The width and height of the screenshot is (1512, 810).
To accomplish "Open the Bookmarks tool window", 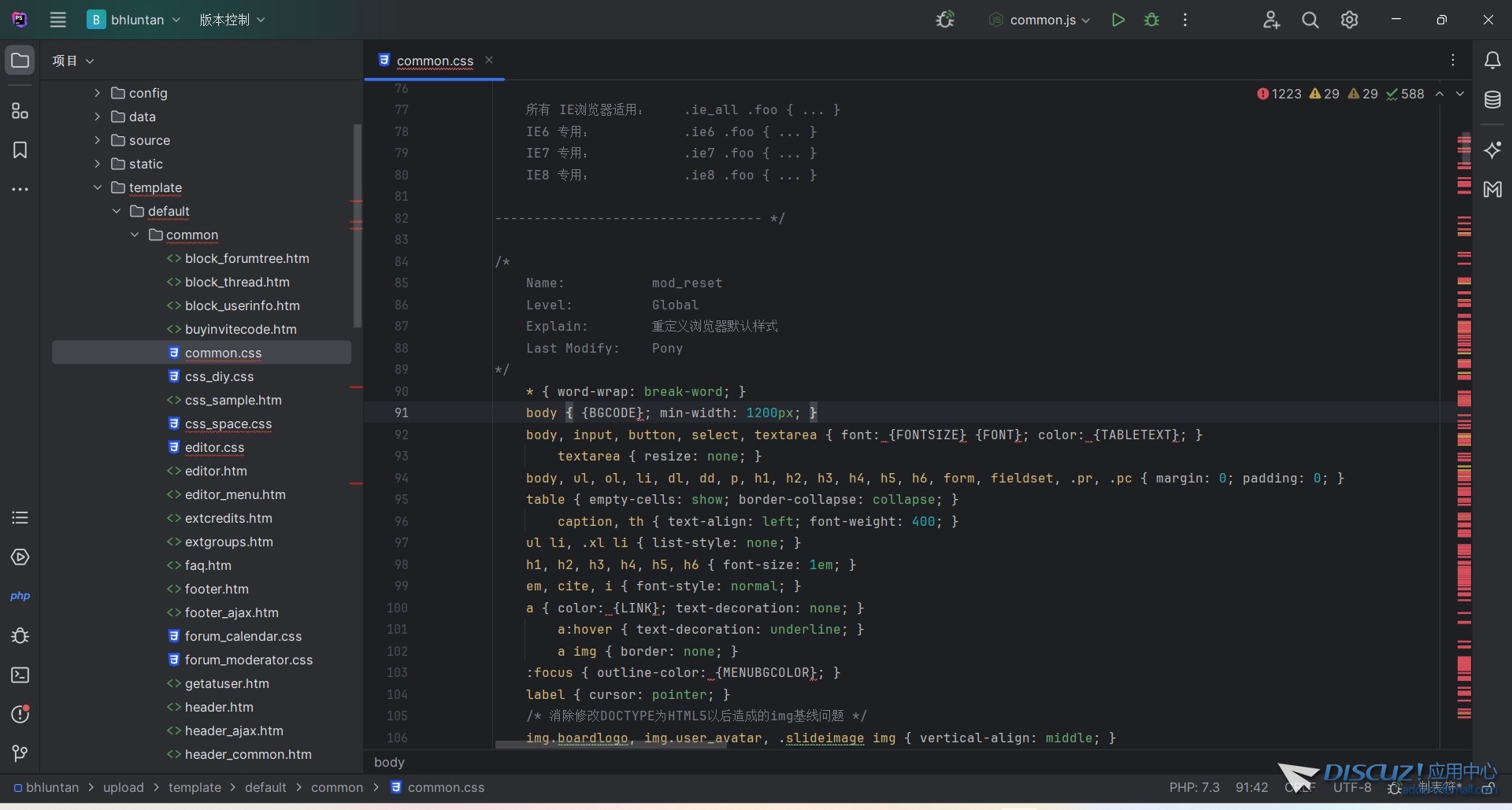I will (x=20, y=150).
